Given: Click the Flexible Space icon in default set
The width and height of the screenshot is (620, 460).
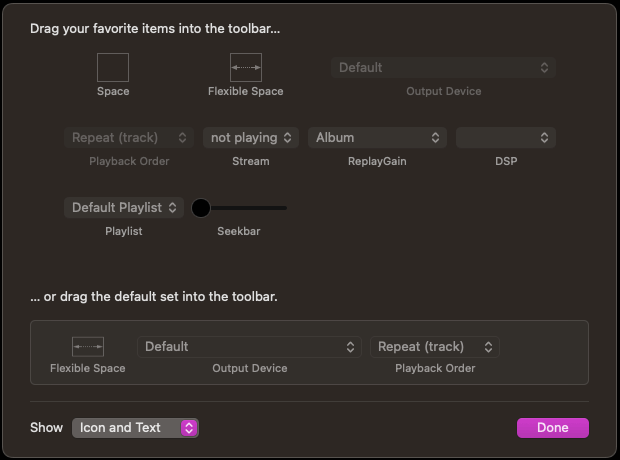Looking at the screenshot, I should (88, 347).
